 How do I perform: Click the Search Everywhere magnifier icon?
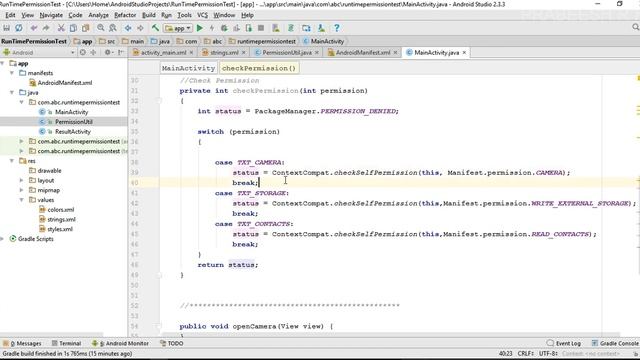click(x=636, y=27)
